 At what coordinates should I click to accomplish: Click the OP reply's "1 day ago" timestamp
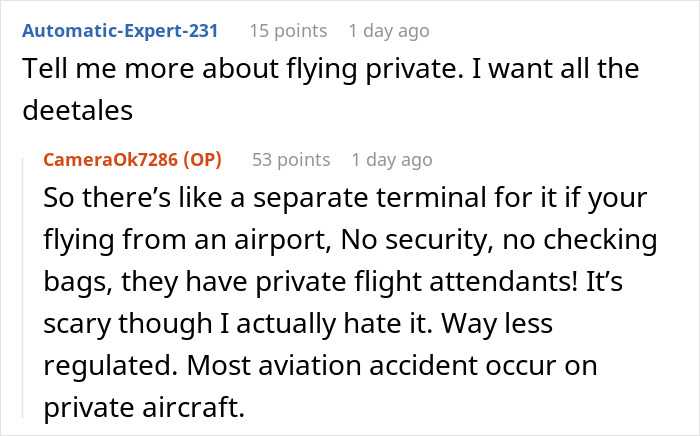[x=392, y=160]
